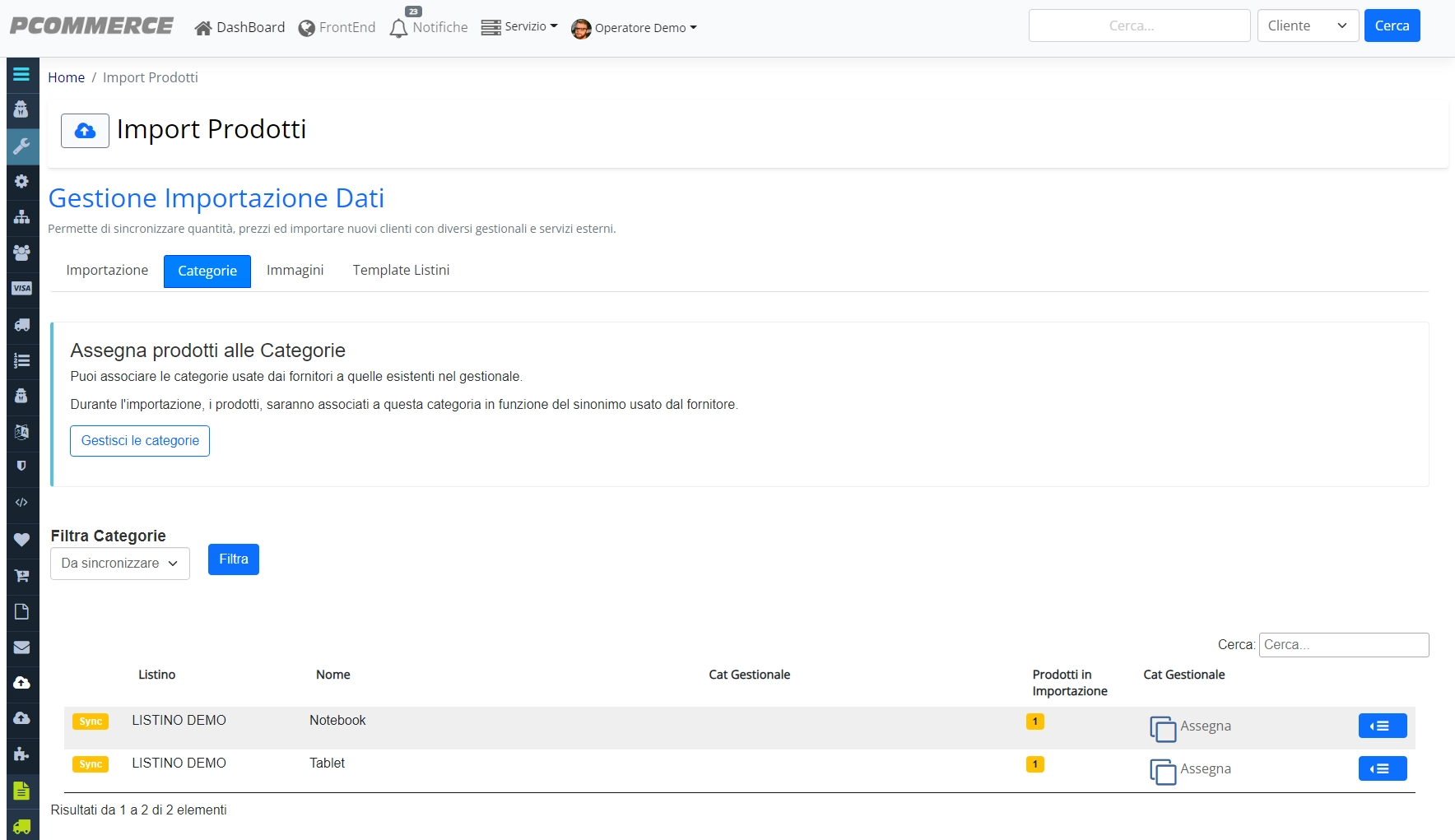Open the language translation sidebar item
Viewport: 1455px width, 840px height.
click(21, 431)
